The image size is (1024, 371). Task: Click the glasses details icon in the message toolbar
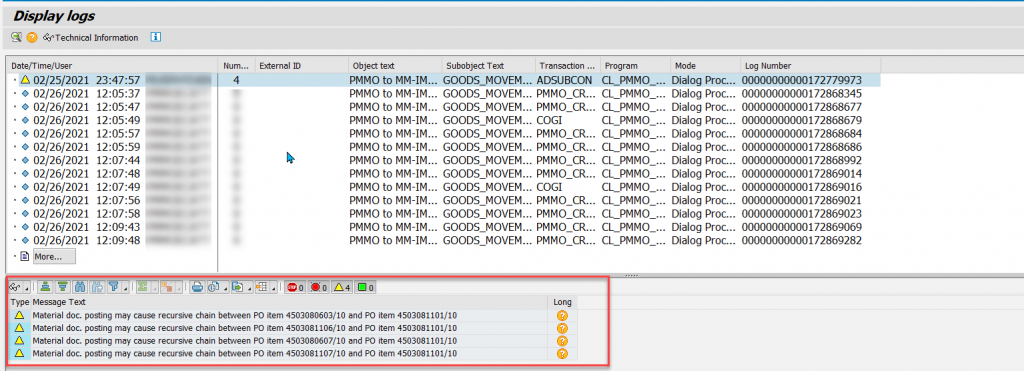pos(14,287)
